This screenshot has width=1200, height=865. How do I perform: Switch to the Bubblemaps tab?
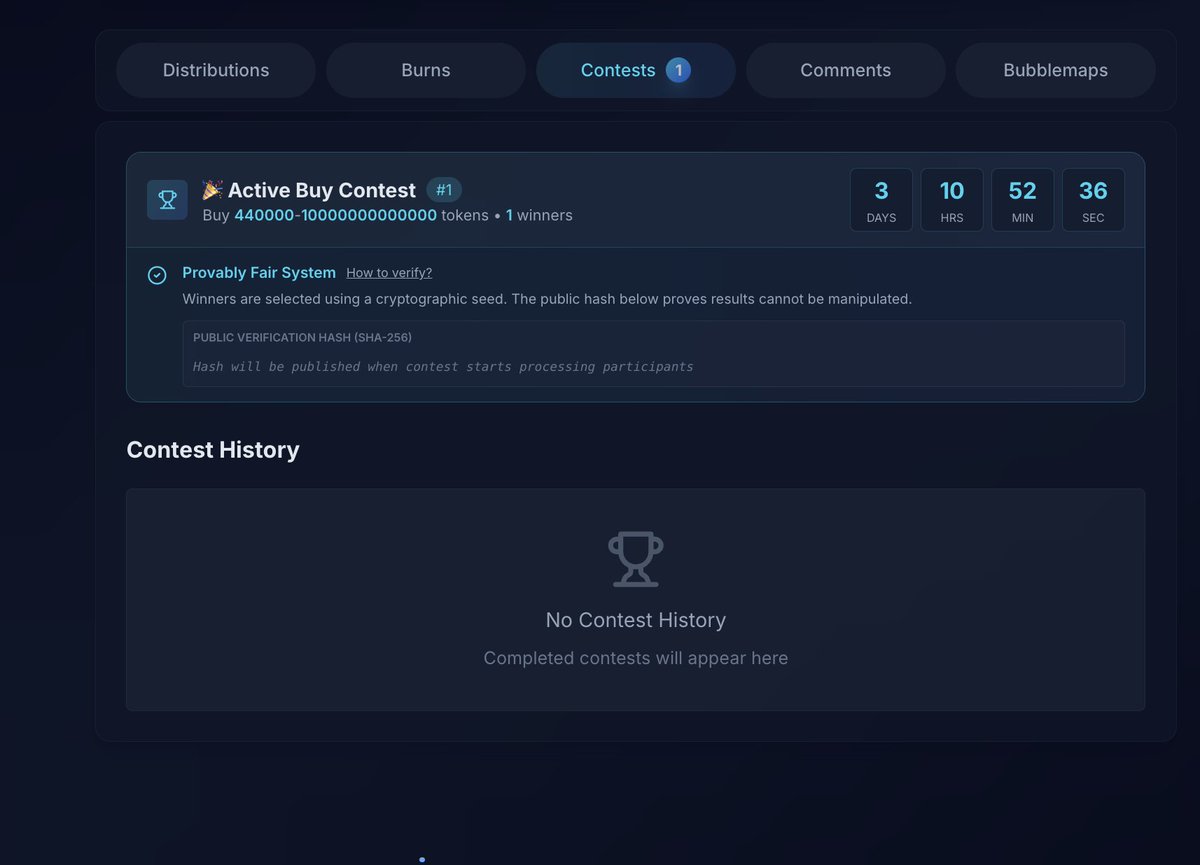point(1056,70)
